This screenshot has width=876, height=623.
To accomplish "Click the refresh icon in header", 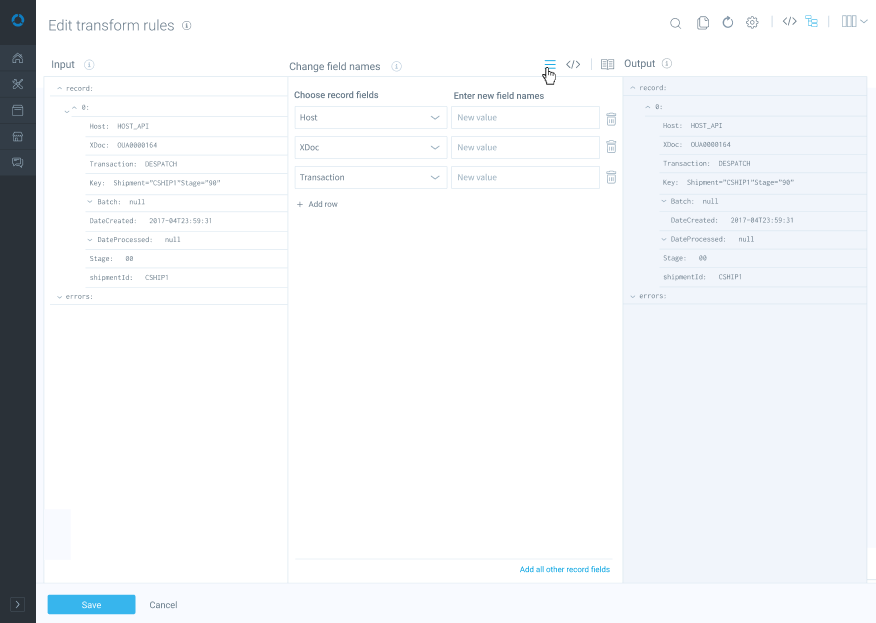I will point(728,23).
